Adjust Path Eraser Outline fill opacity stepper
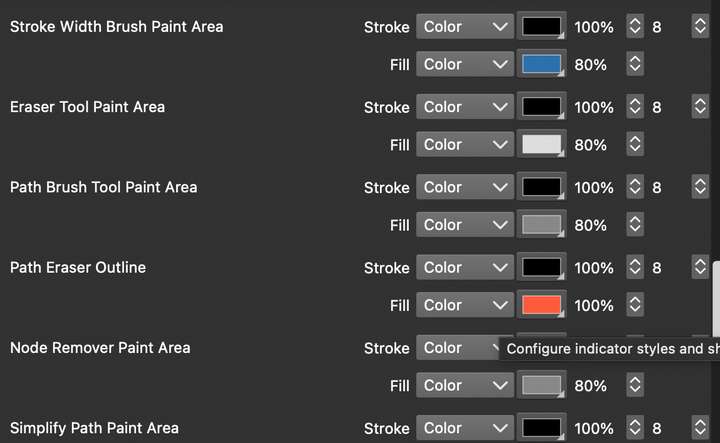This screenshot has height=443, width=720. [x=634, y=305]
